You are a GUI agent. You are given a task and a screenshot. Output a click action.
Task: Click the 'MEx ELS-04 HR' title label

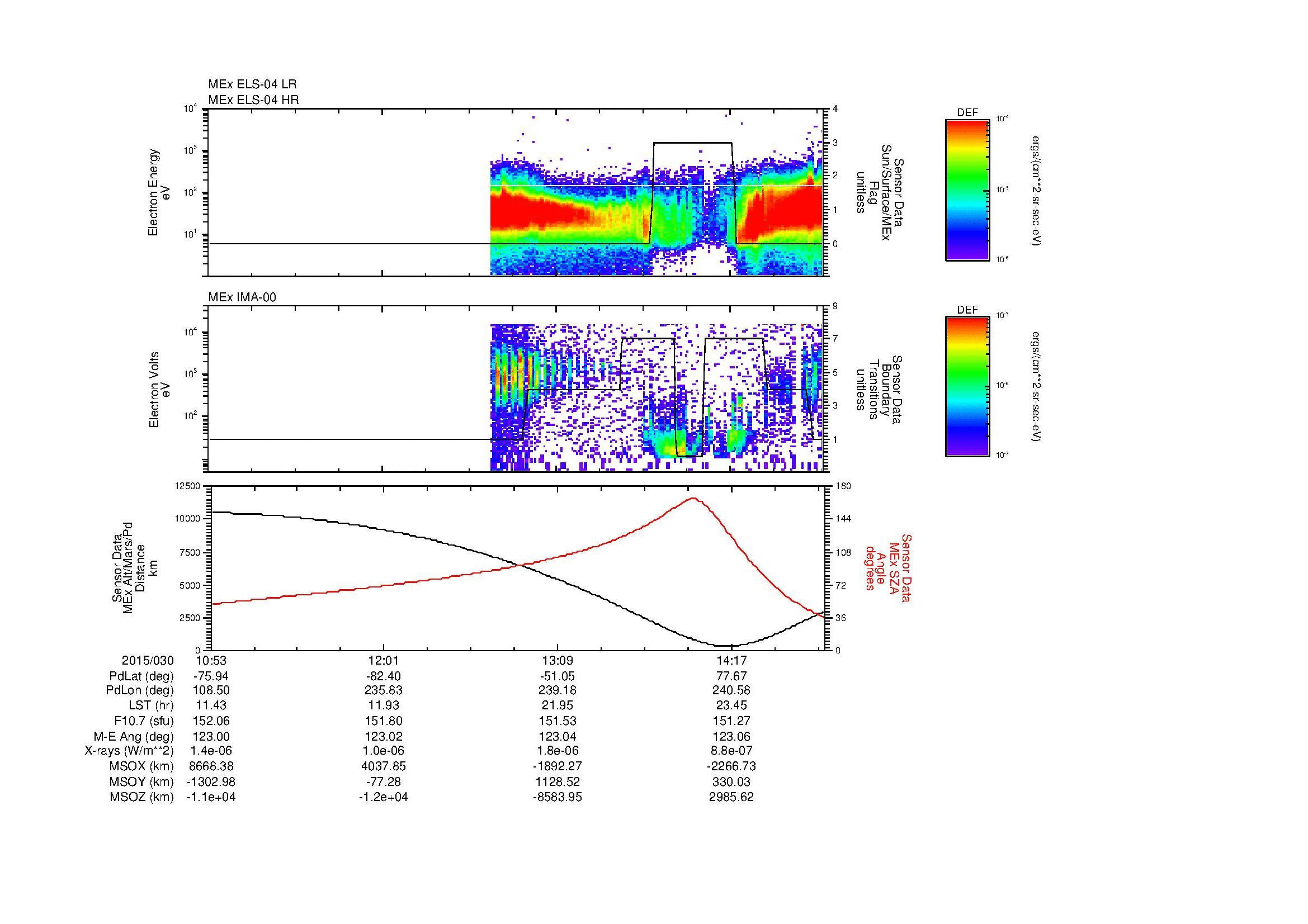pos(253,99)
